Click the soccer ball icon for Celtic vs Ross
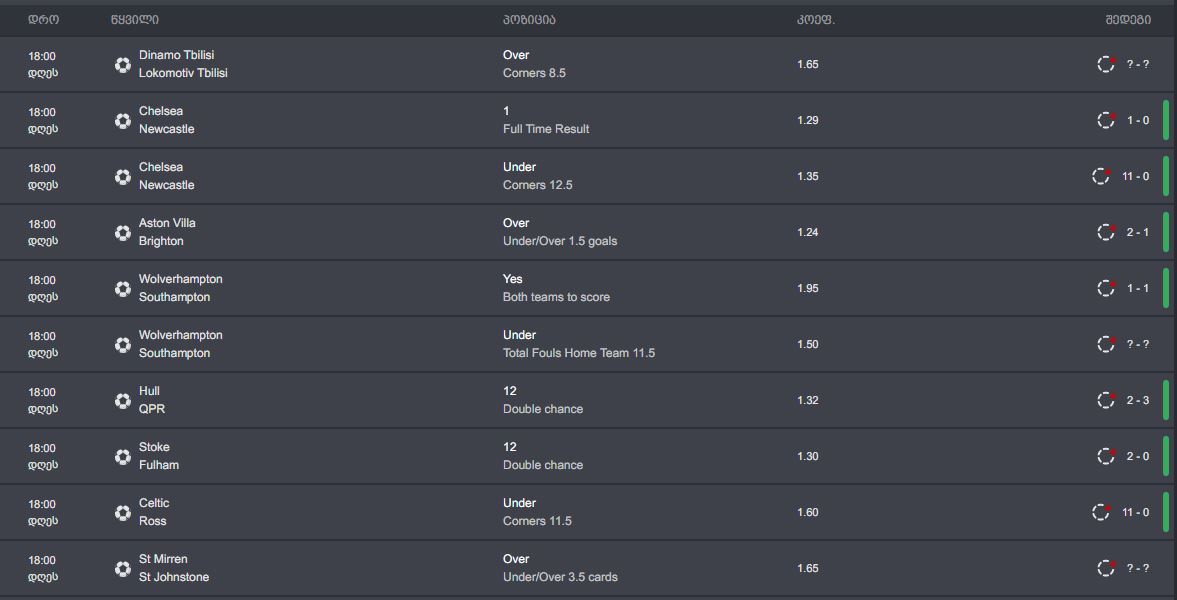Screen dimensions: 1177x600 coord(123,513)
